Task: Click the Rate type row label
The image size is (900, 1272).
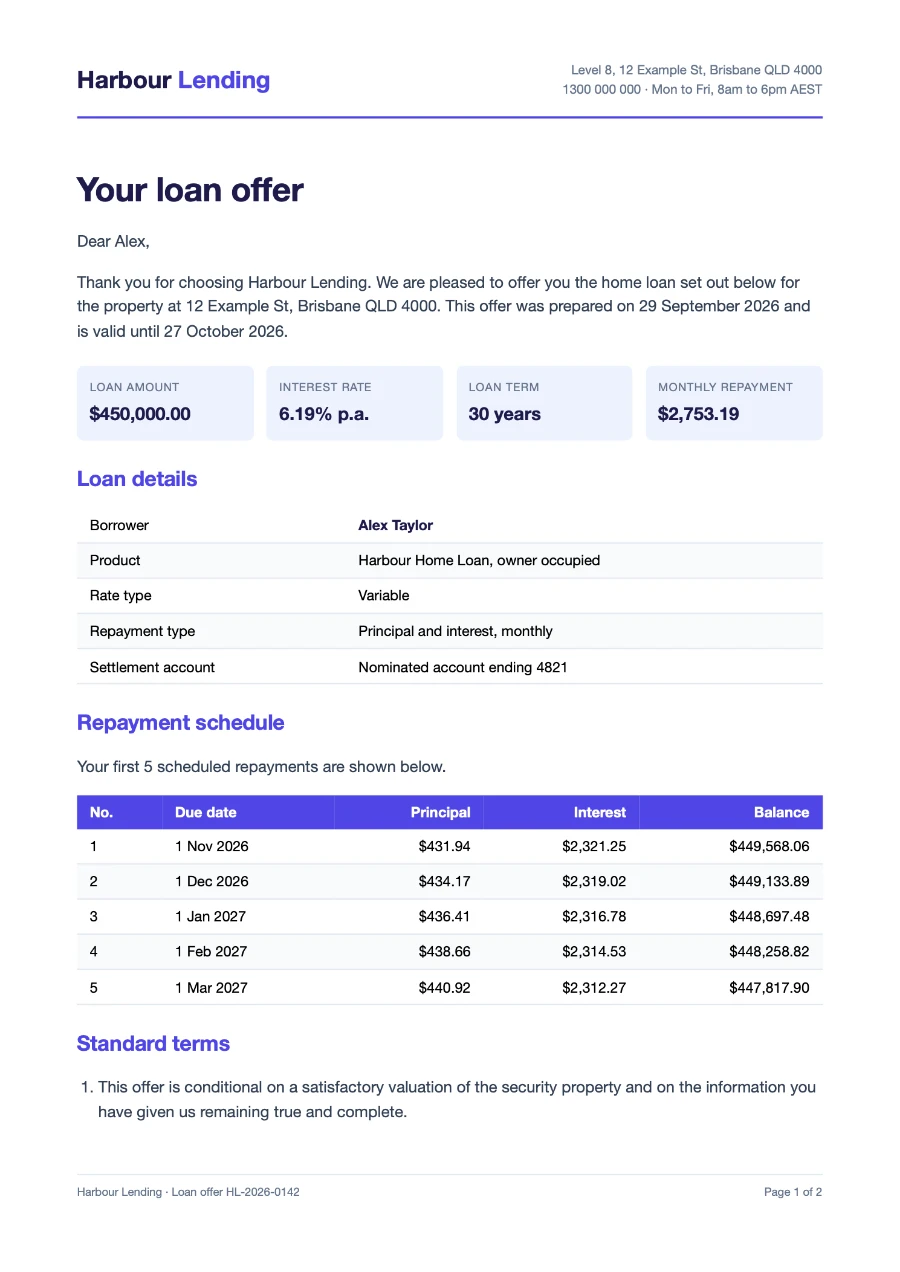Action: coord(121,595)
